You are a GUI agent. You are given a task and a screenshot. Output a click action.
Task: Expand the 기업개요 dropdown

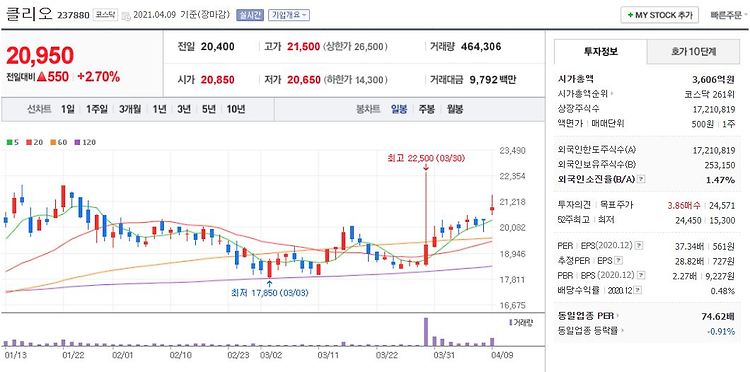pos(289,15)
